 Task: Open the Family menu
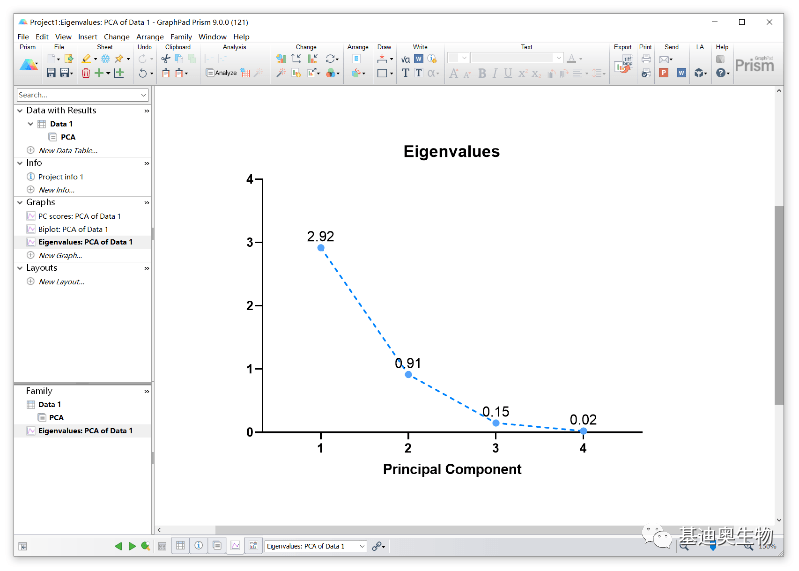(x=181, y=37)
